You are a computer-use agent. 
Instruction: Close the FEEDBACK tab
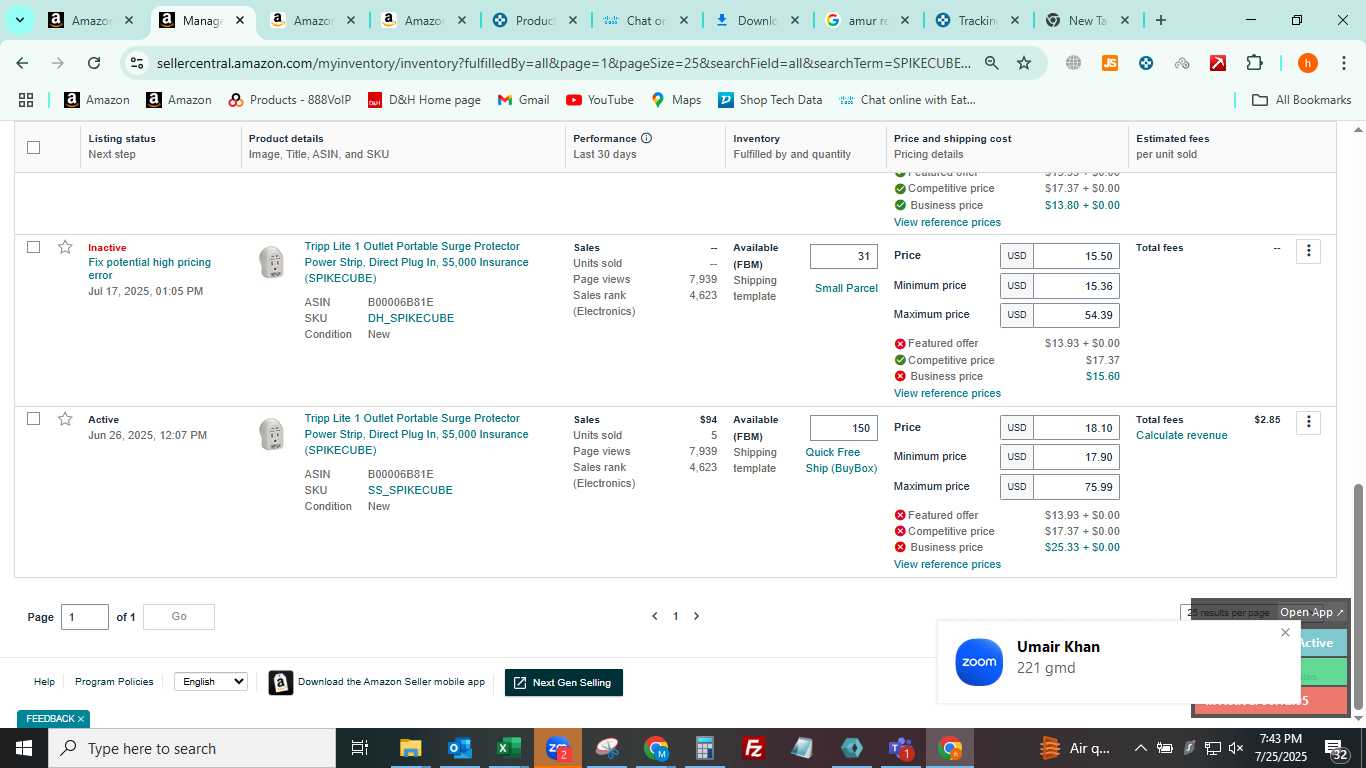click(x=81, y=719)
